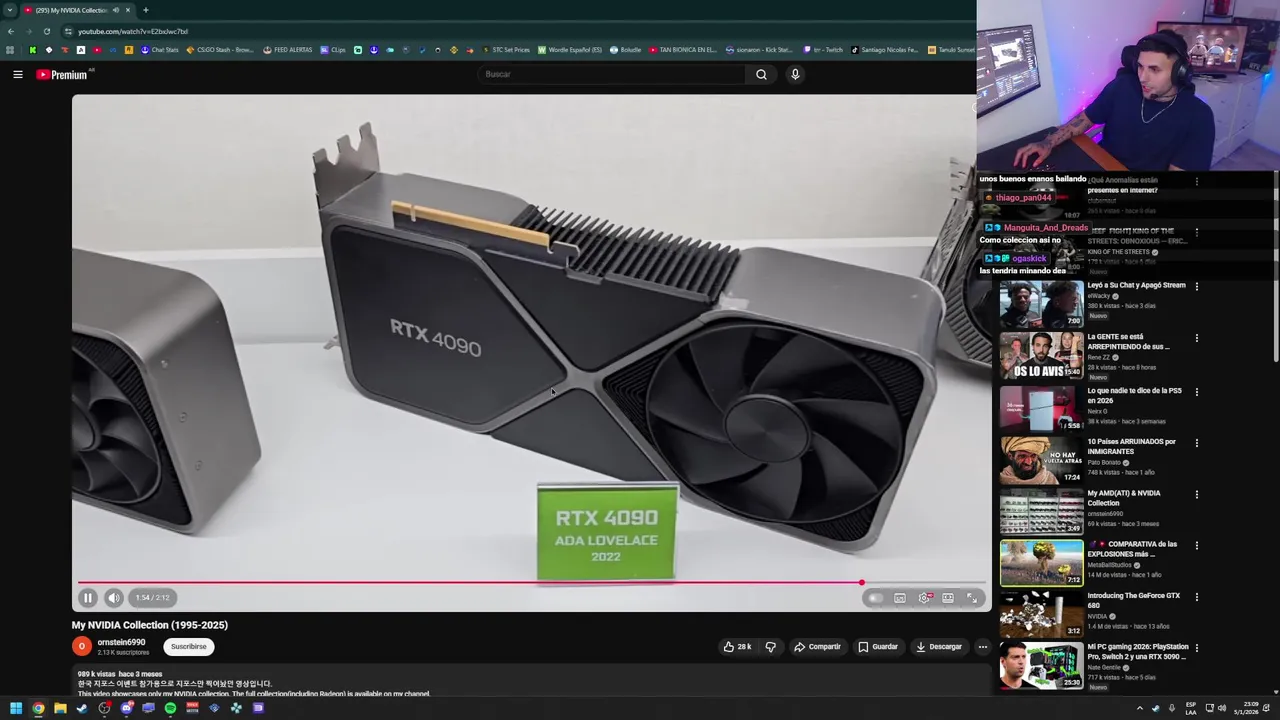Image resolution: width=1280 pixels, height=720 pixels.
Task: Open Steam from the taskbar
Action: click(x=82, y=708)
